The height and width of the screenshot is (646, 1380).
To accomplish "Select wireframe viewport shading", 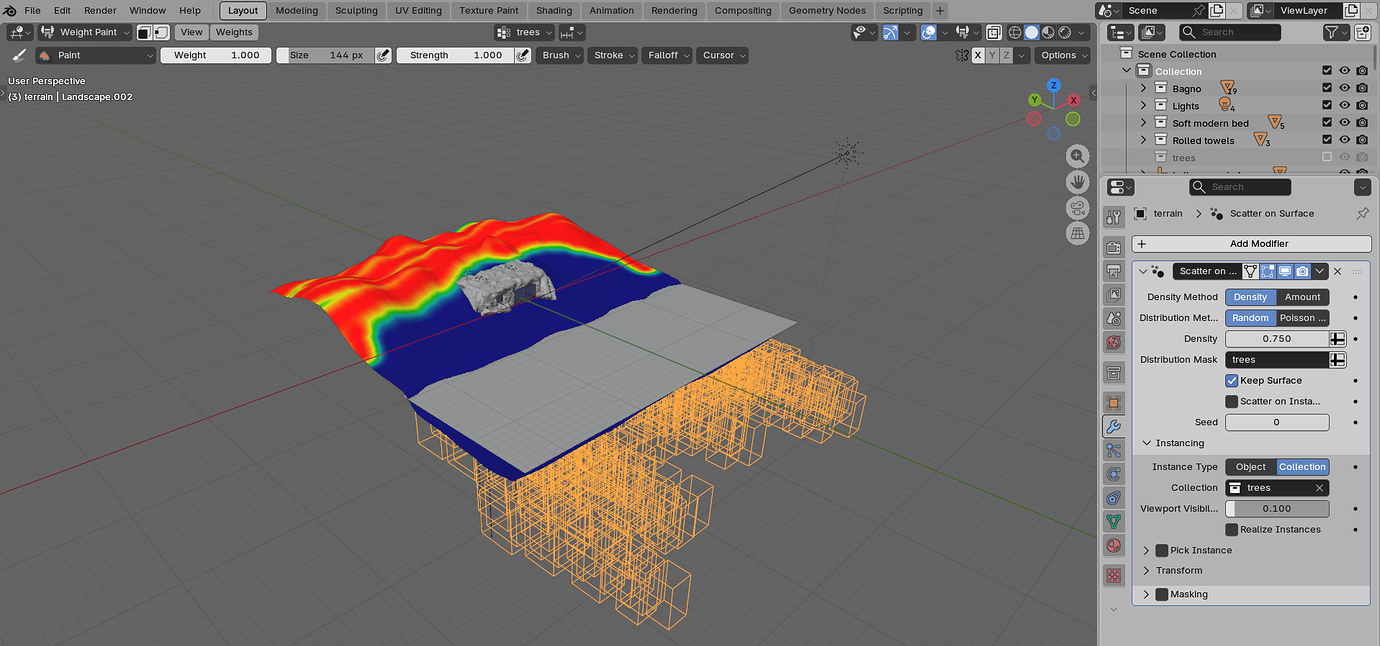I will pos(1015,33).
